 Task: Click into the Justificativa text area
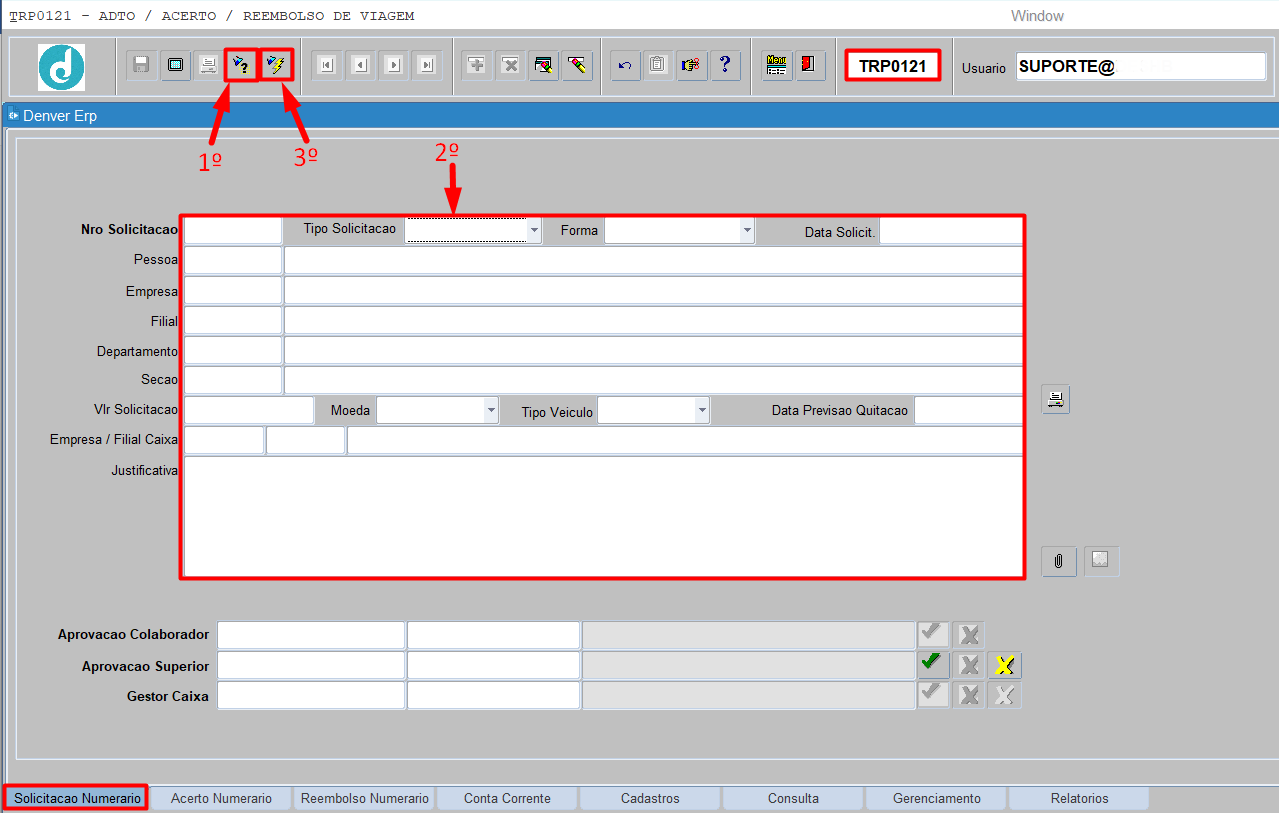tap(603, 516)
